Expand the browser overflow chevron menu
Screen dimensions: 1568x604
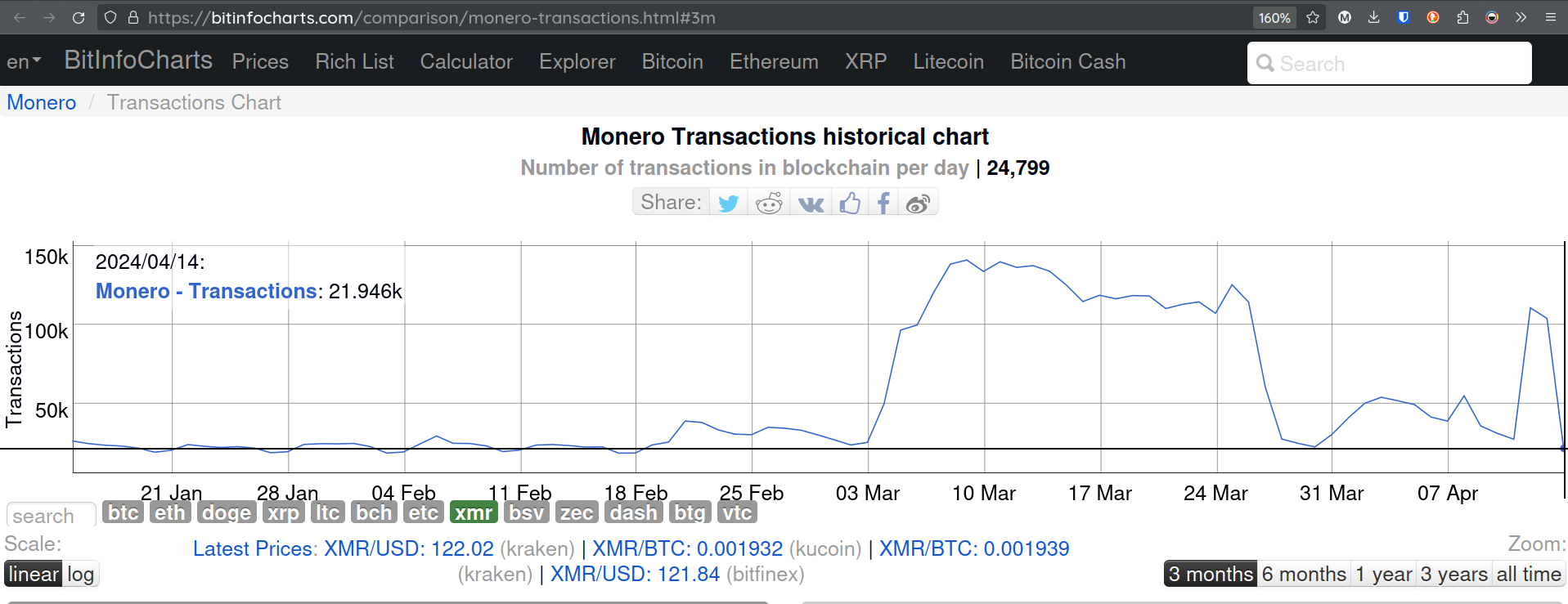[1521, 17]
